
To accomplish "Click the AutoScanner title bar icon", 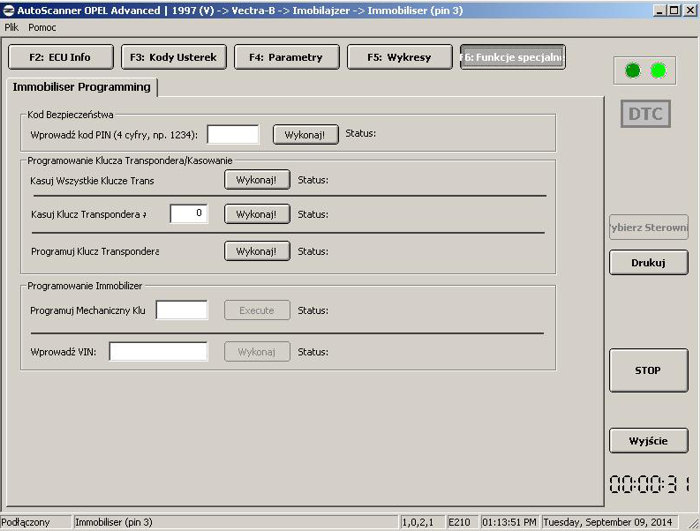I will click(8, 10).
